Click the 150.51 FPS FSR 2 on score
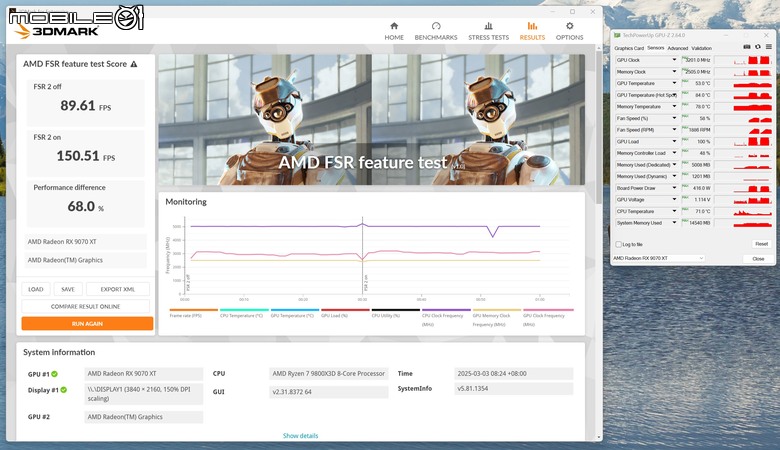The width and height of the screenshot is (780, 450). (86, 156)
